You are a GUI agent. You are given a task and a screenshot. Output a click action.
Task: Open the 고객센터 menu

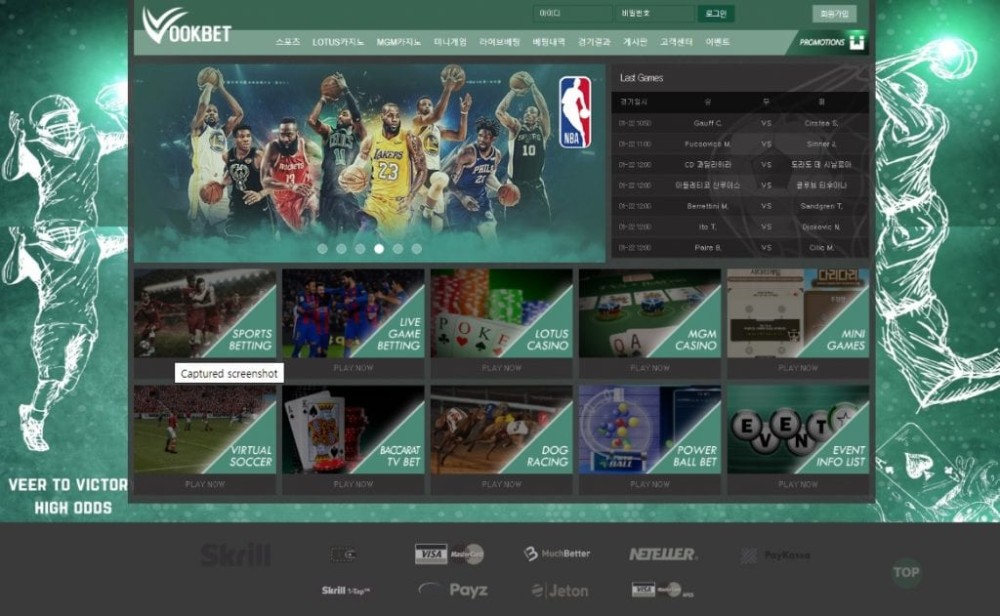(676, 42)
